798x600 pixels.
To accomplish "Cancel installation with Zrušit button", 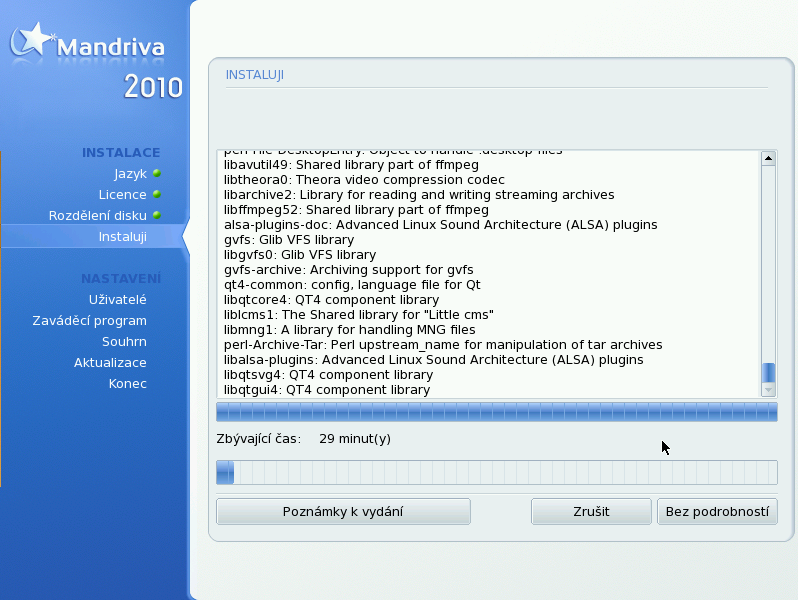I will (591, 511).
